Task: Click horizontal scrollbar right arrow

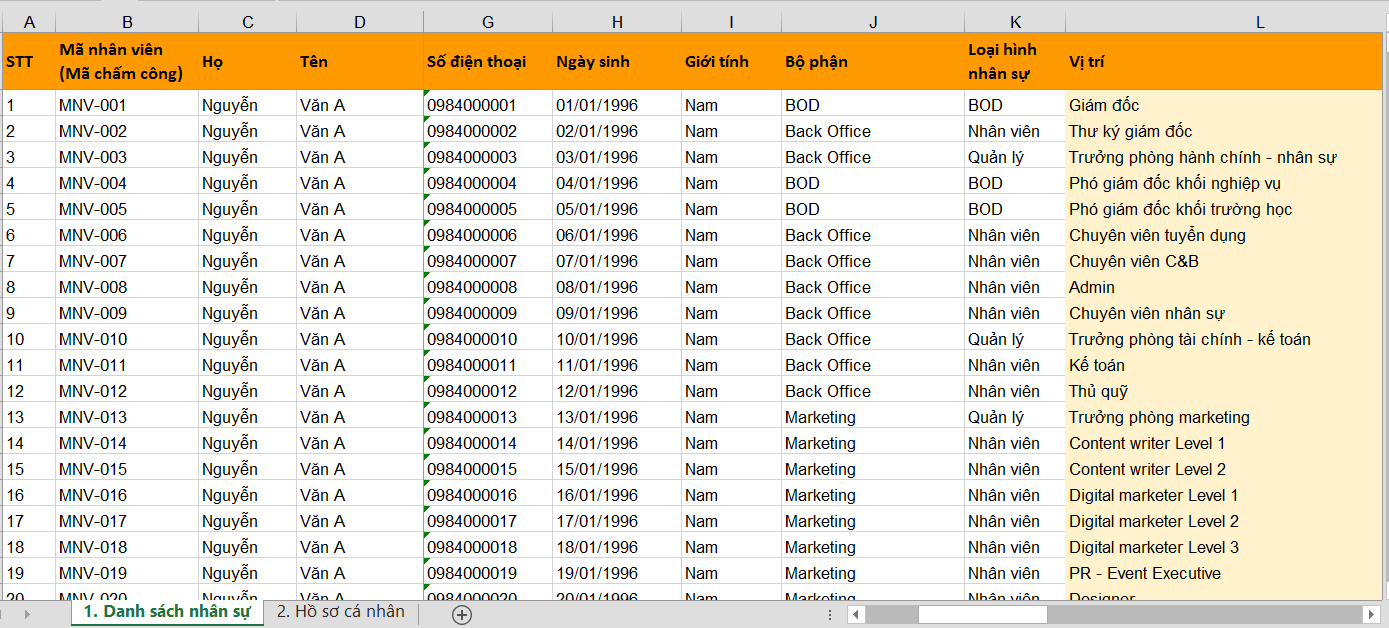Action: 1370,614
